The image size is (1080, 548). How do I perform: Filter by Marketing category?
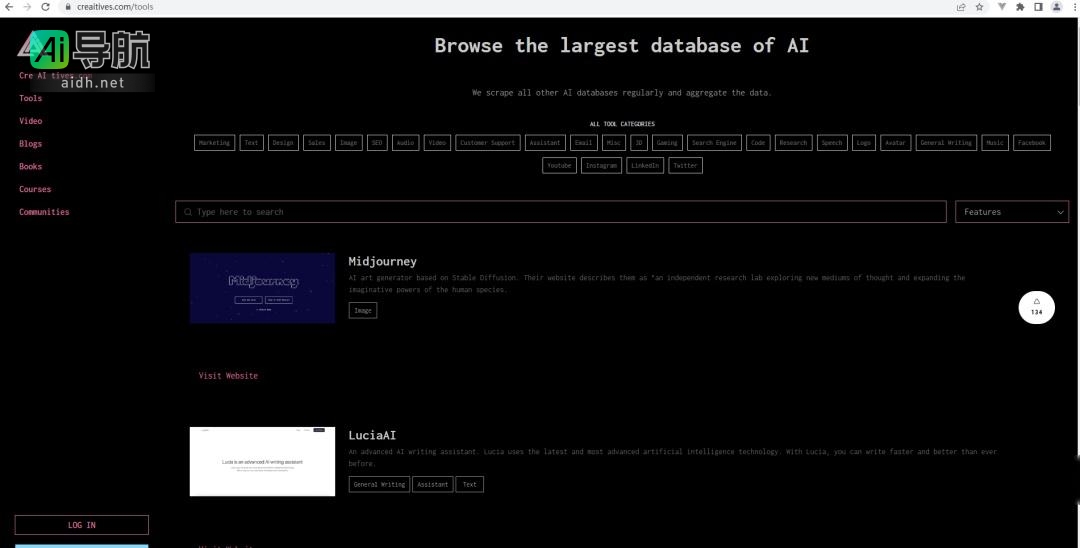coord(214,143)
